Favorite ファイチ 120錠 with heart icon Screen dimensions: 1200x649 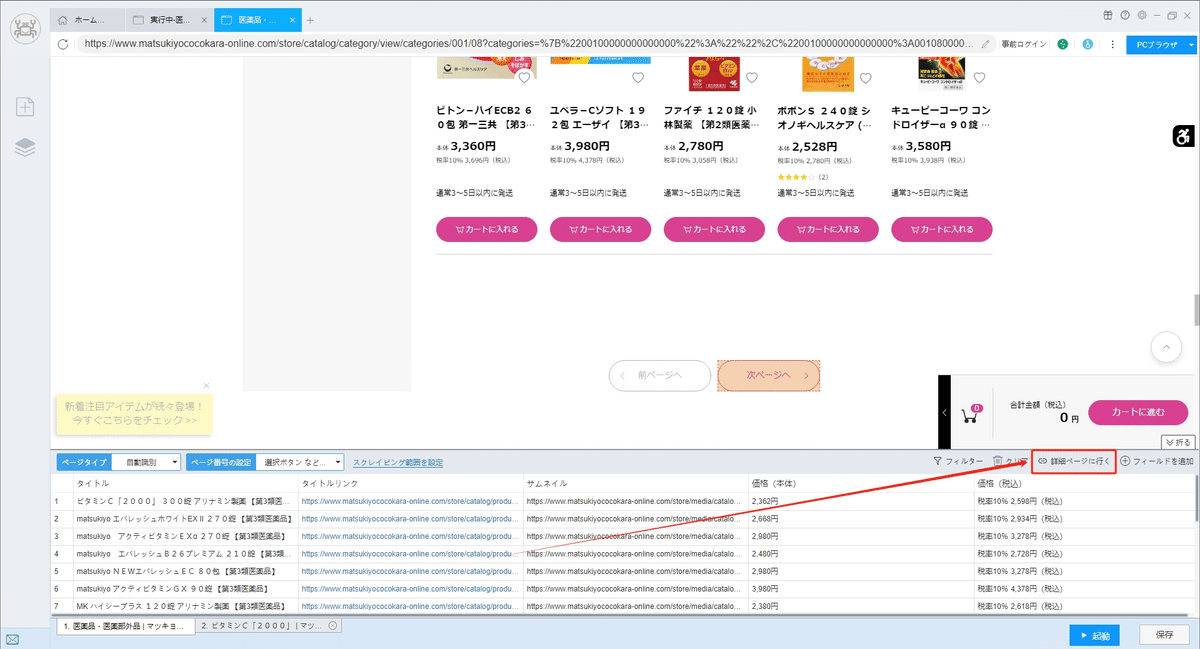[752, 78]
